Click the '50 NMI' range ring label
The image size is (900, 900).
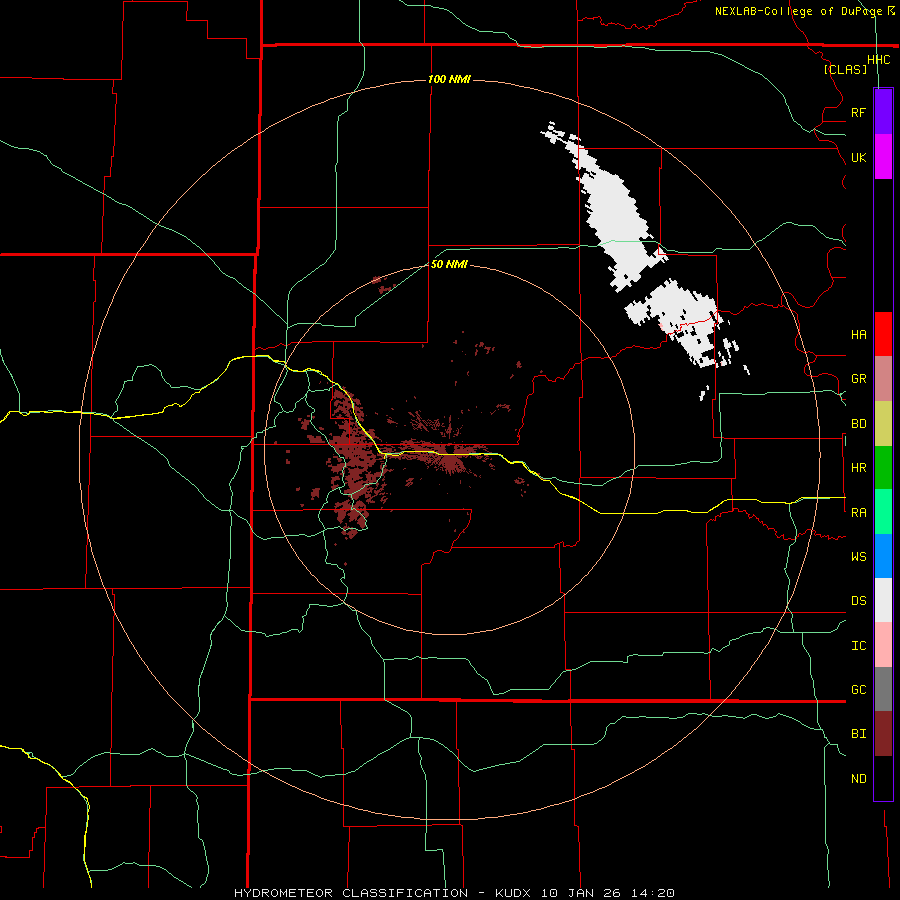tap(449, 264)
